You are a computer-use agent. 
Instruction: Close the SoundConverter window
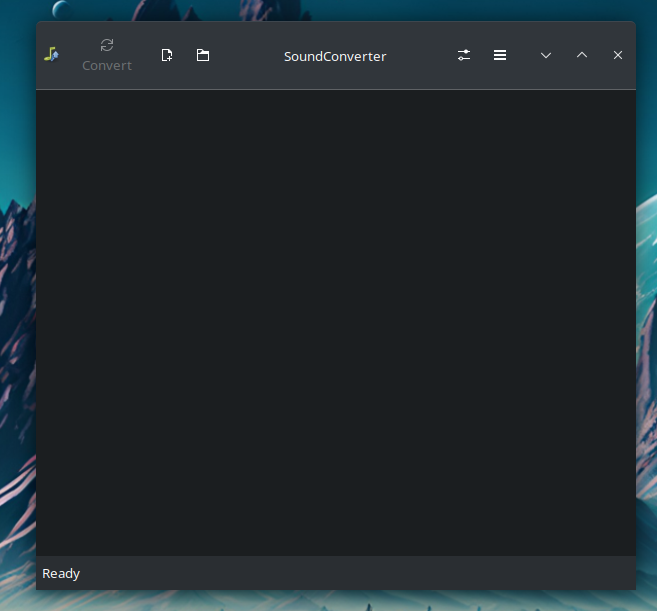(x=618, y=55)
